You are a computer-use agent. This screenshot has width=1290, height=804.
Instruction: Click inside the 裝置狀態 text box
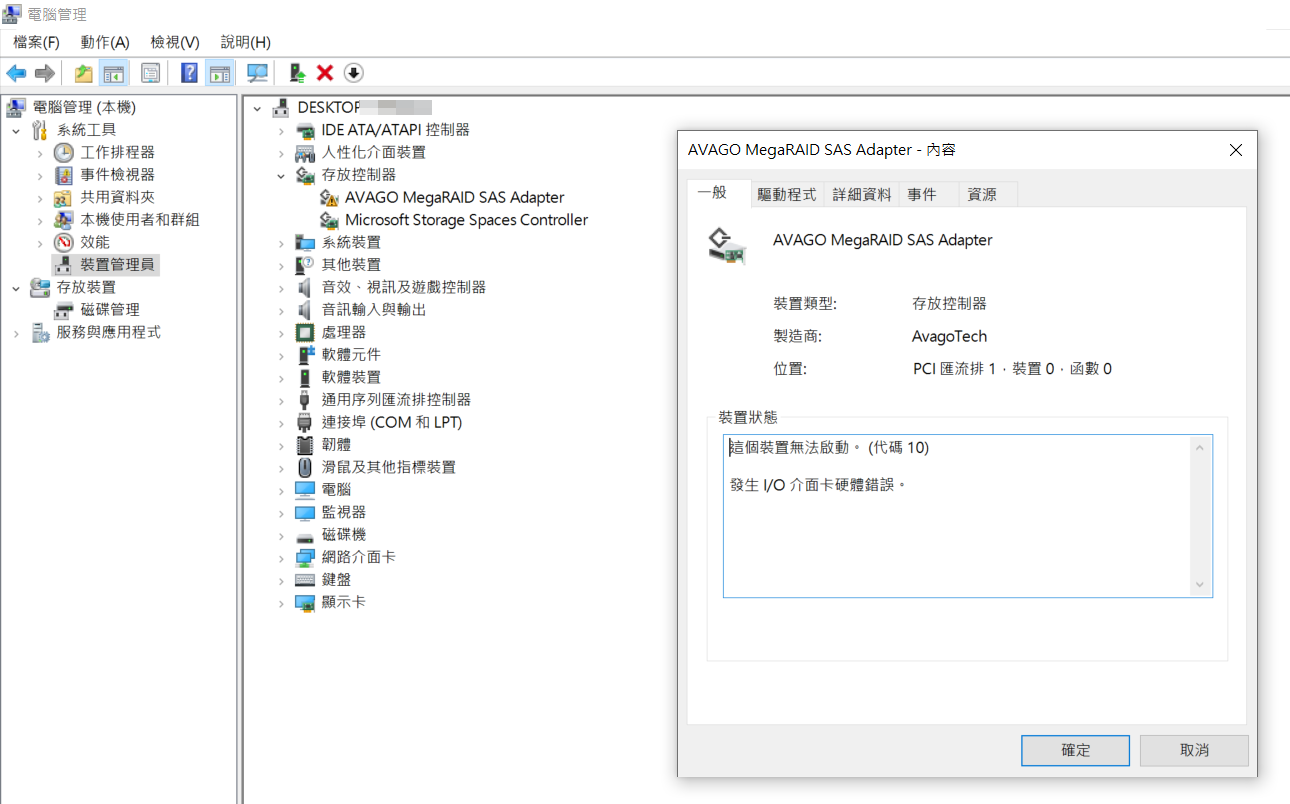(967, 516)
